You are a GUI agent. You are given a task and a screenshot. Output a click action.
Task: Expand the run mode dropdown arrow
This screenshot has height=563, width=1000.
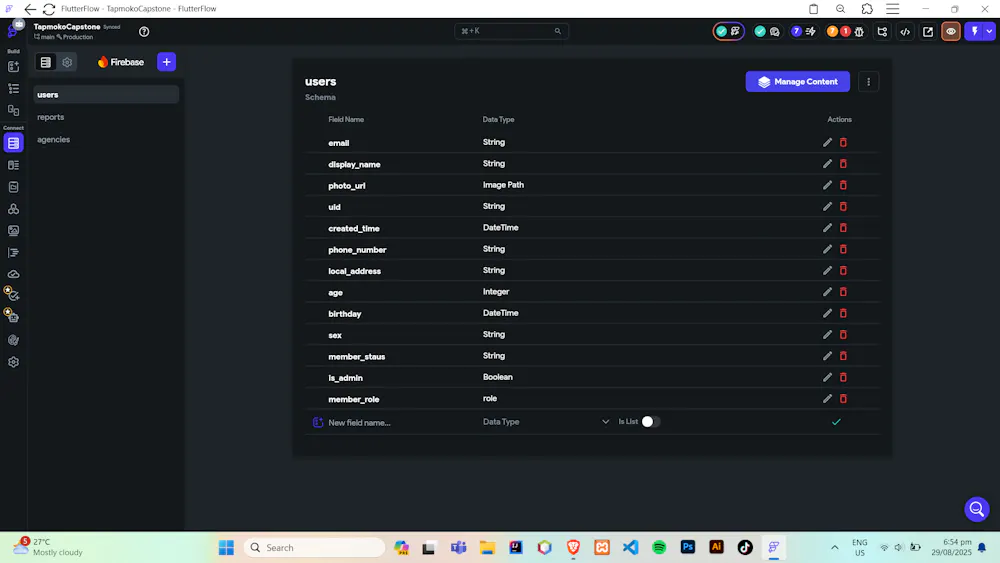point(989,31)
